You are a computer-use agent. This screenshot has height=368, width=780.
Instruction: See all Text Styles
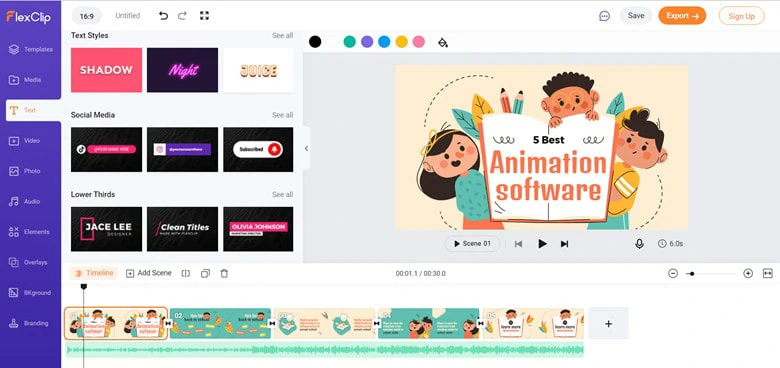282,35
